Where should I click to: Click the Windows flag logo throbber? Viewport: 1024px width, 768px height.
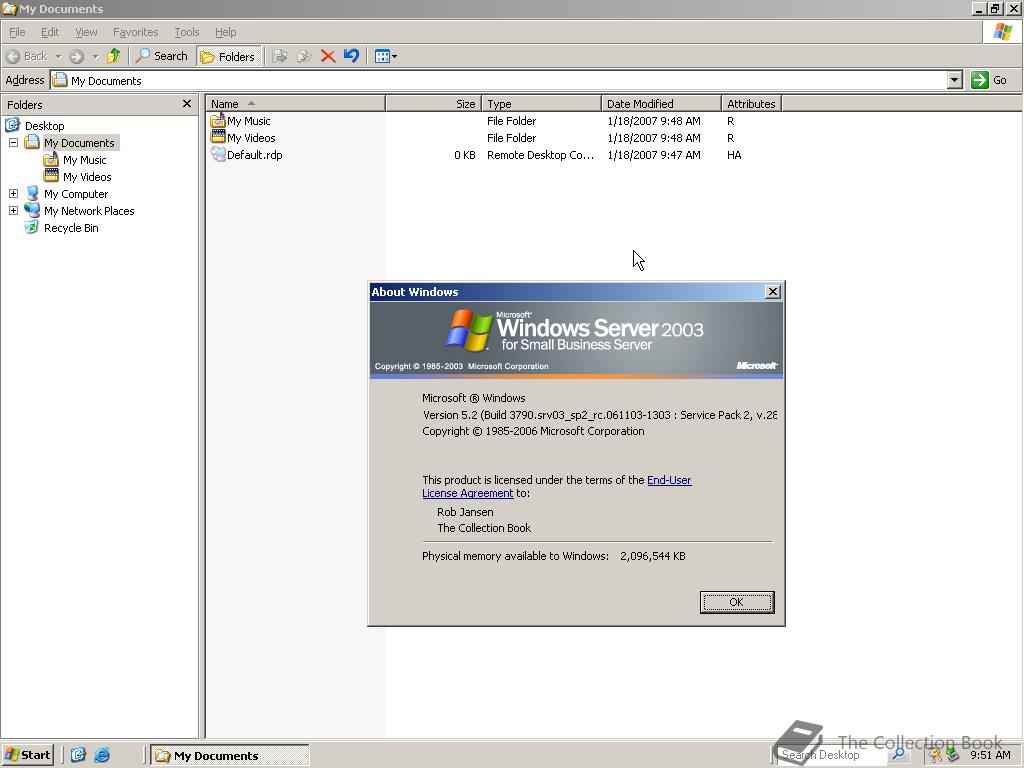pyautogui.click(x=1002, y=32)
